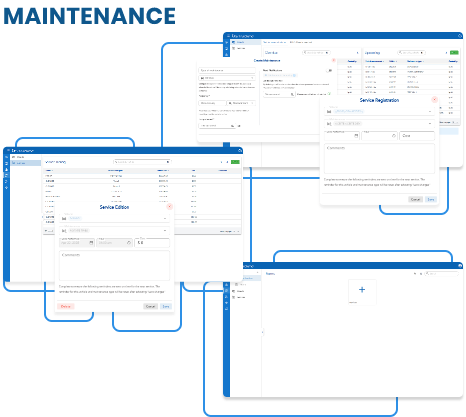Open second dropdown in Service Registration dialog

(x=379, y=124)
